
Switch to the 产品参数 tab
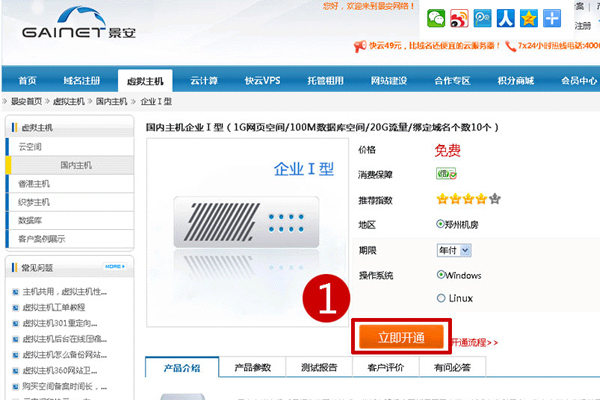[253, 367]
